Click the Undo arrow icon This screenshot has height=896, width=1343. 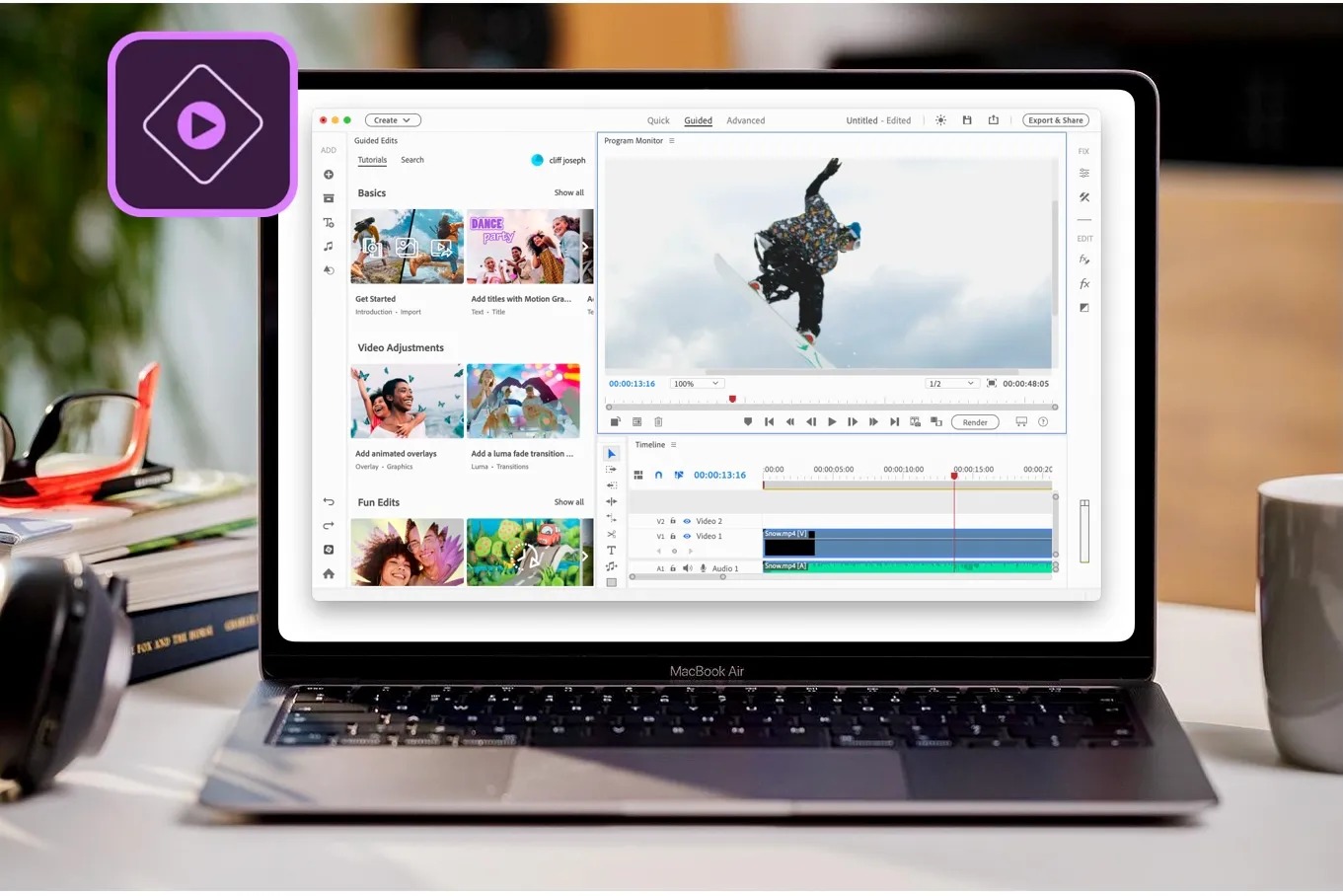click(x=329, y=502)
